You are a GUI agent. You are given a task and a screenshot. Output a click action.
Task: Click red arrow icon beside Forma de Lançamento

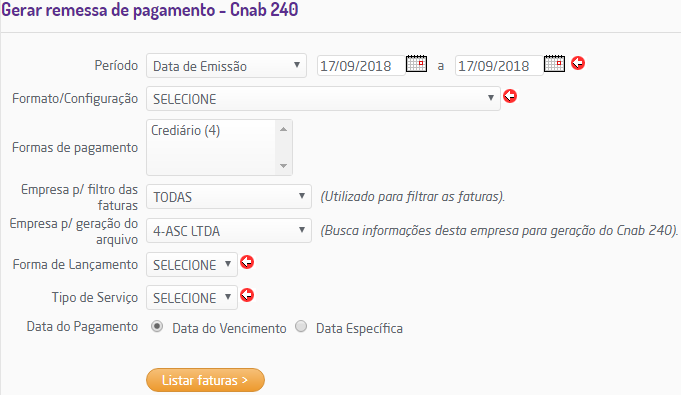(x=247, y=262)
